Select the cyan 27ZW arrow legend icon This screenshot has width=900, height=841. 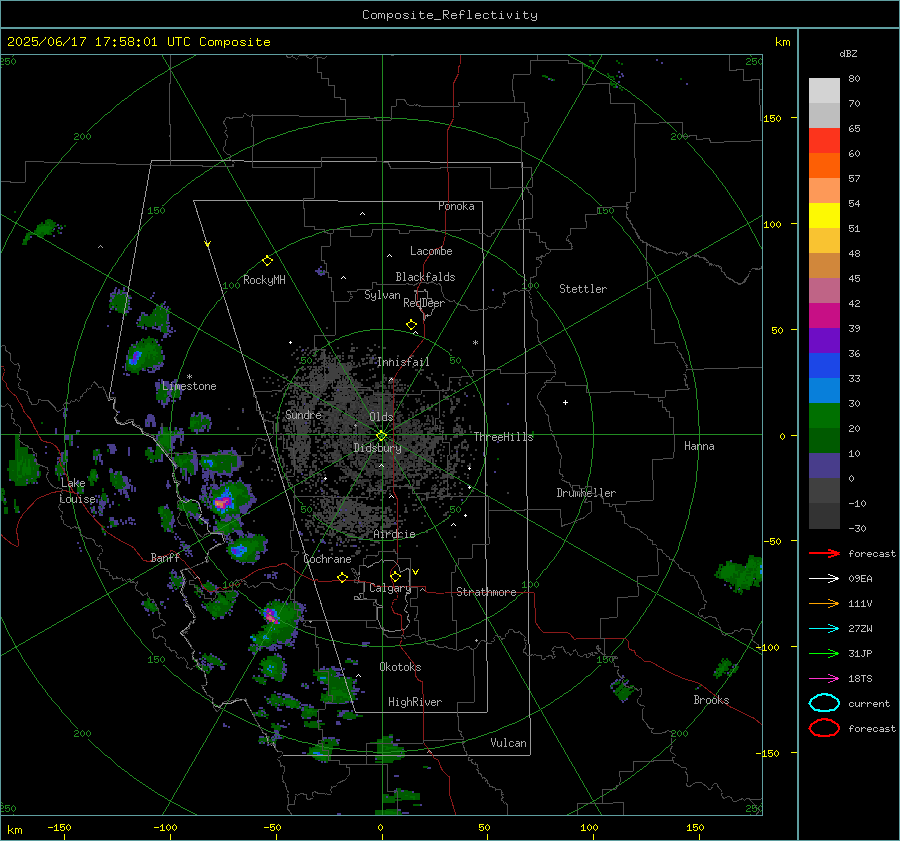click(x=824, y=628)
